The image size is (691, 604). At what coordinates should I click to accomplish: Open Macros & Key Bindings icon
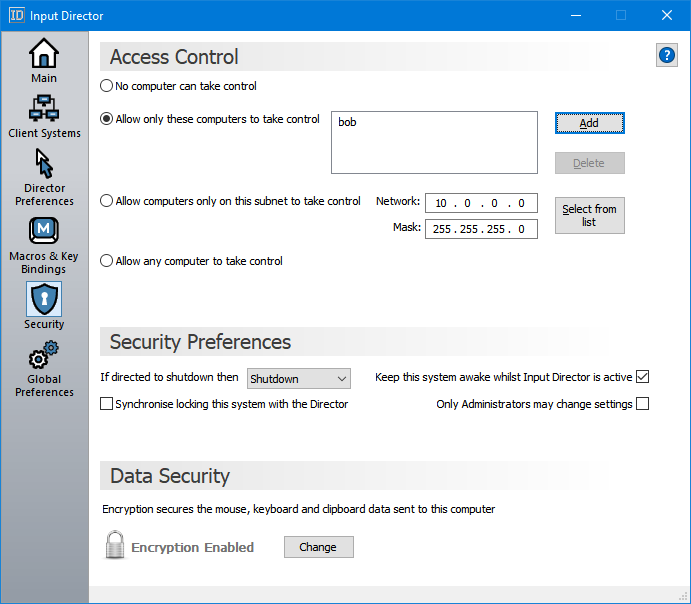point(44,231)
